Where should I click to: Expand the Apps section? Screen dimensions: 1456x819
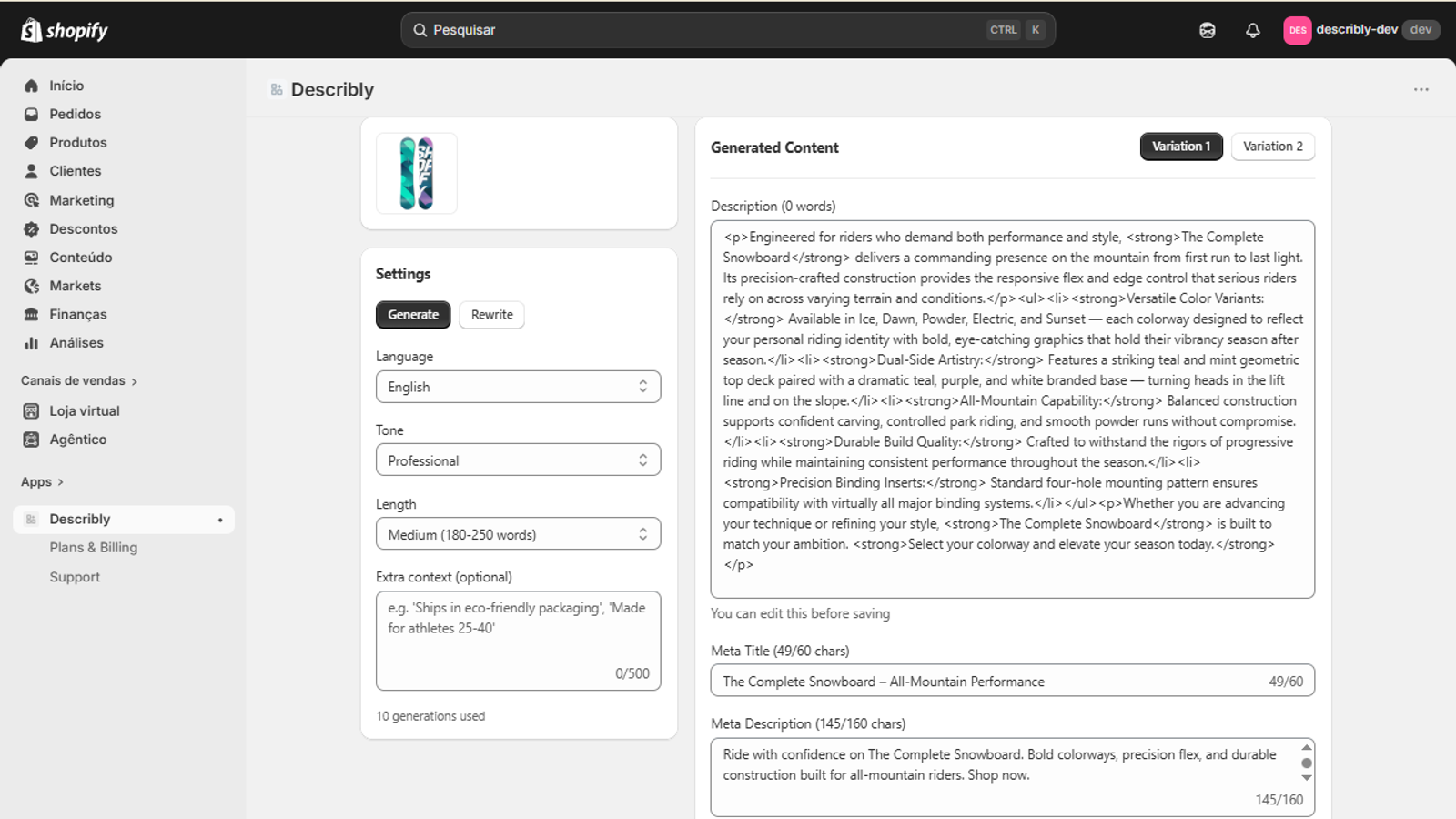point(42,481)
